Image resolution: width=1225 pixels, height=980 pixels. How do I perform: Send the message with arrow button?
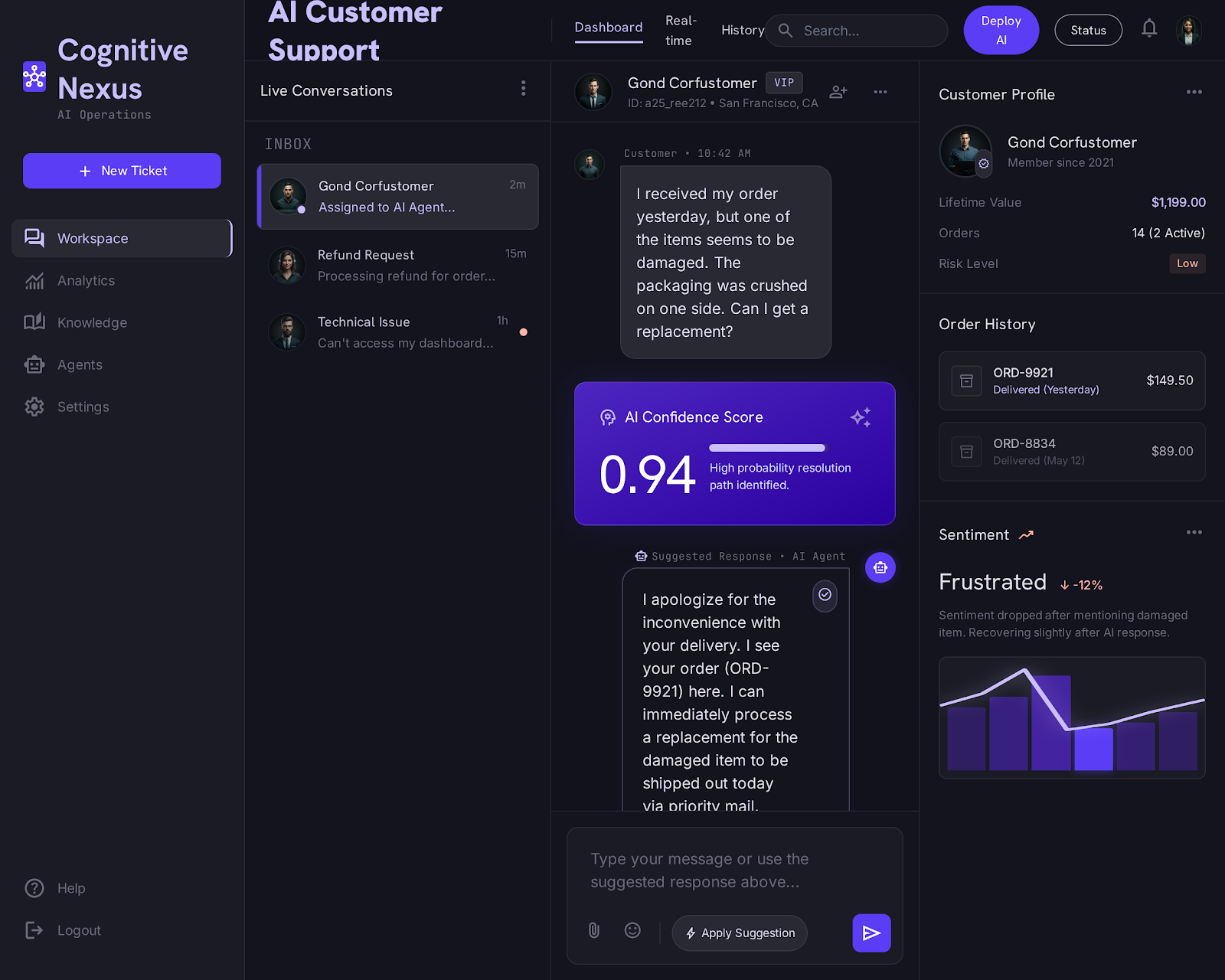point(871,933)
